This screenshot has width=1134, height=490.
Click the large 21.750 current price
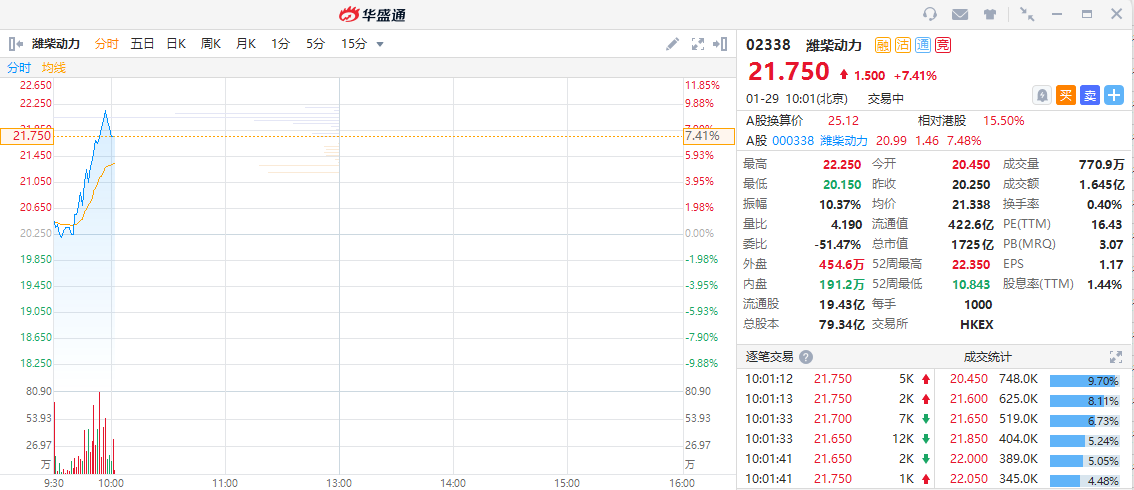click(788, 72)
